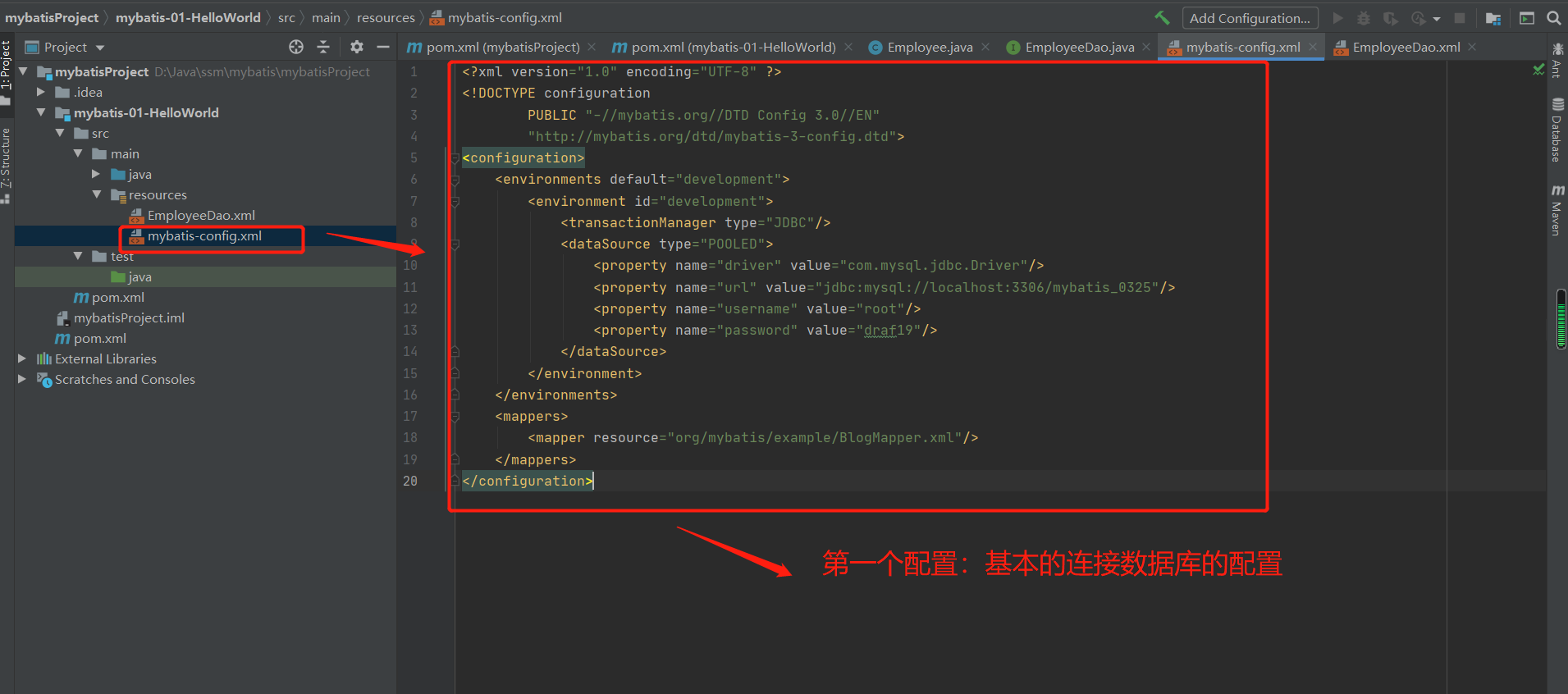Select EmployeeDao.xml in project tree

(x=201, y=215)
